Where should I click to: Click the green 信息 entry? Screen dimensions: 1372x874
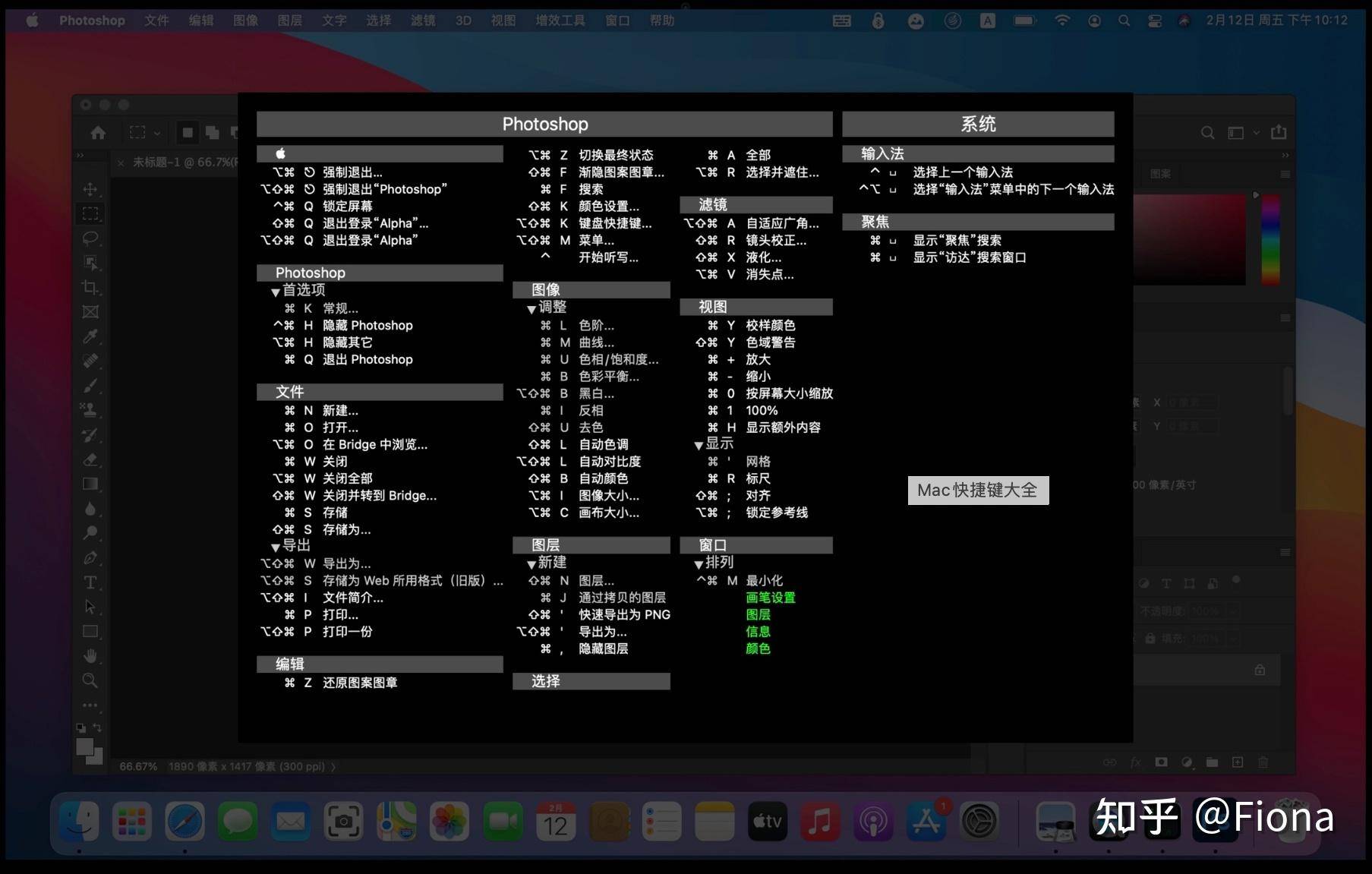pyautogui.click(x=758, y=632)
